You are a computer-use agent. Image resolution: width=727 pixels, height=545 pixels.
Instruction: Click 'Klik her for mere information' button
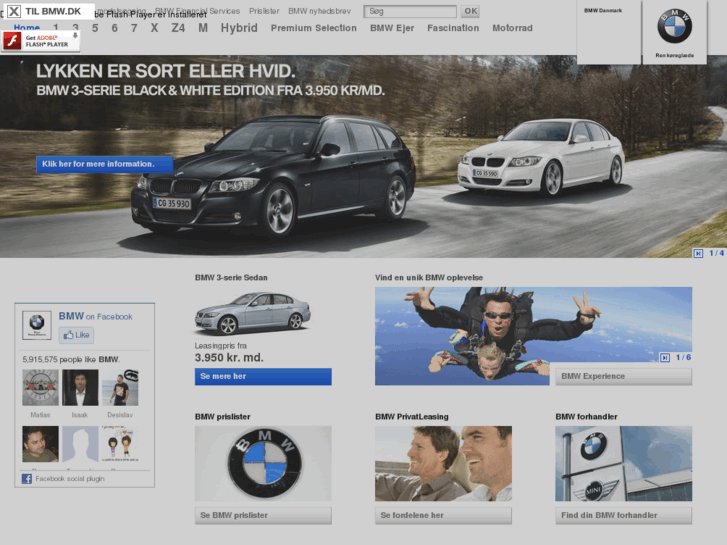104,164
